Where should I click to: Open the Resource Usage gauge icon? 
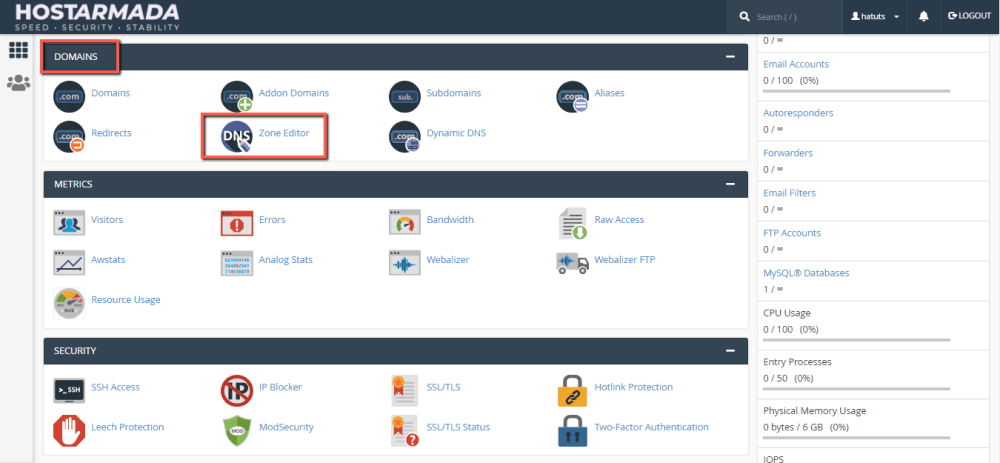pos(69,303)
